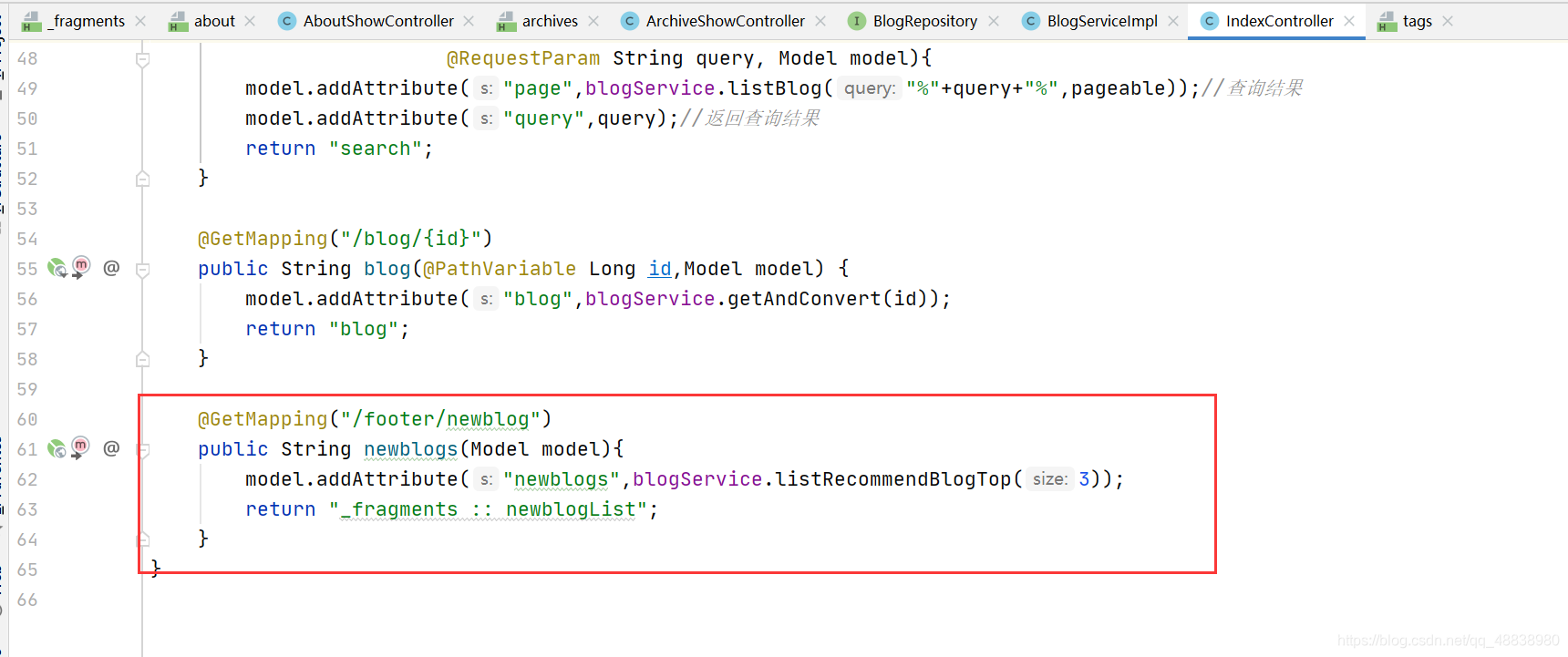Collapse the fold end marker at line 64
Image resolution: width=1568 pixels, height=657 pixels.
(142, 539)
